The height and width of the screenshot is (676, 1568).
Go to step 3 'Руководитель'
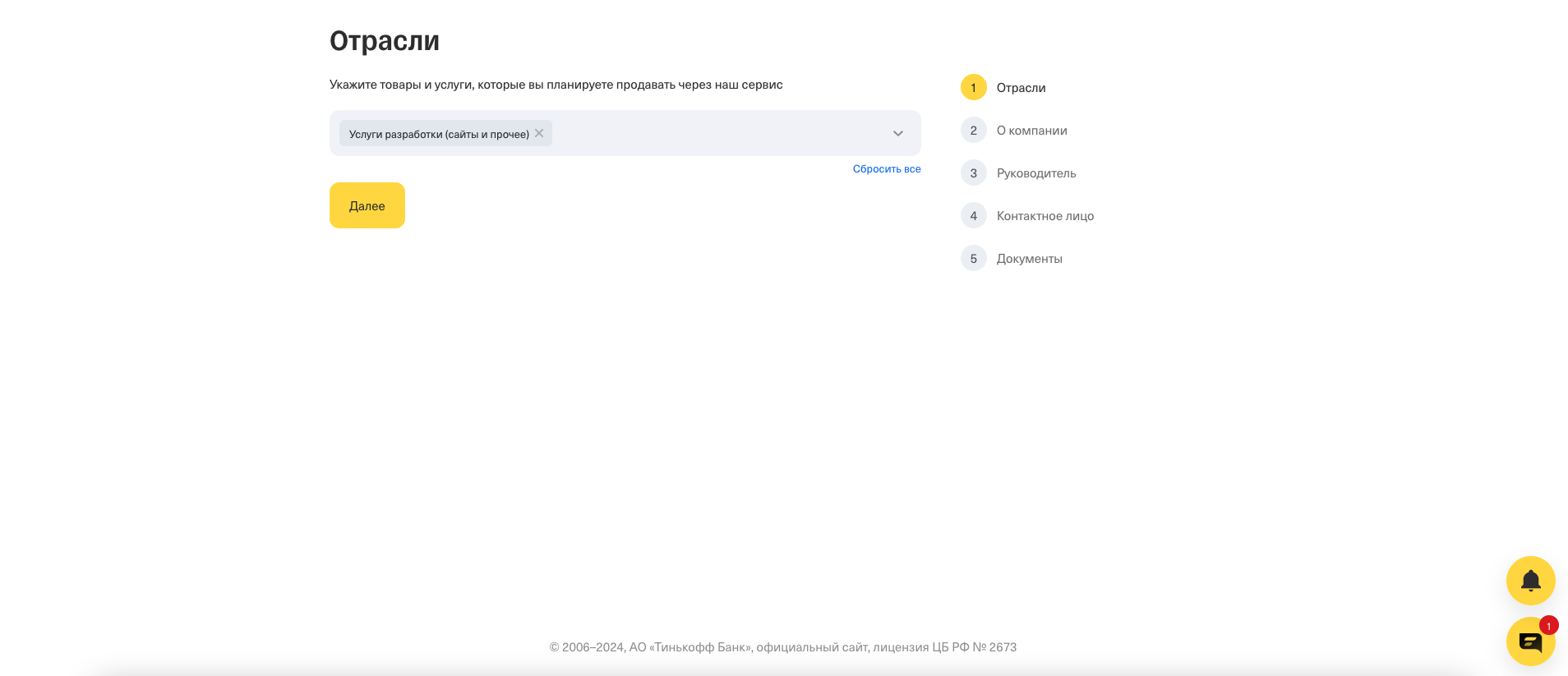(1018, 172)
